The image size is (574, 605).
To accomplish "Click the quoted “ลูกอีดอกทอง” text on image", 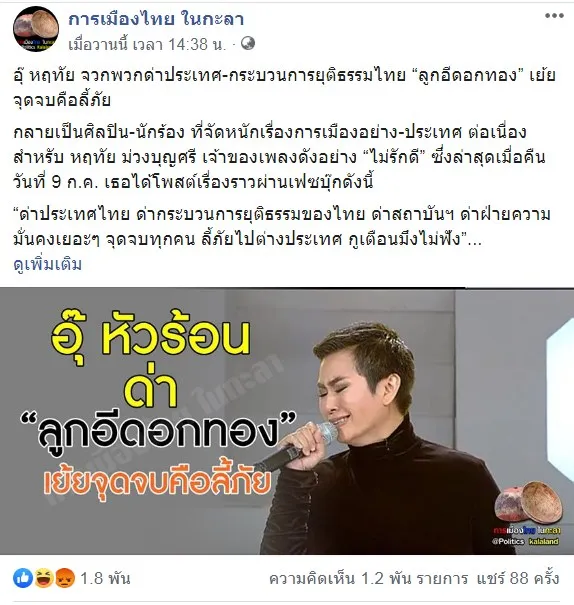I will click(x=159, y=431).
